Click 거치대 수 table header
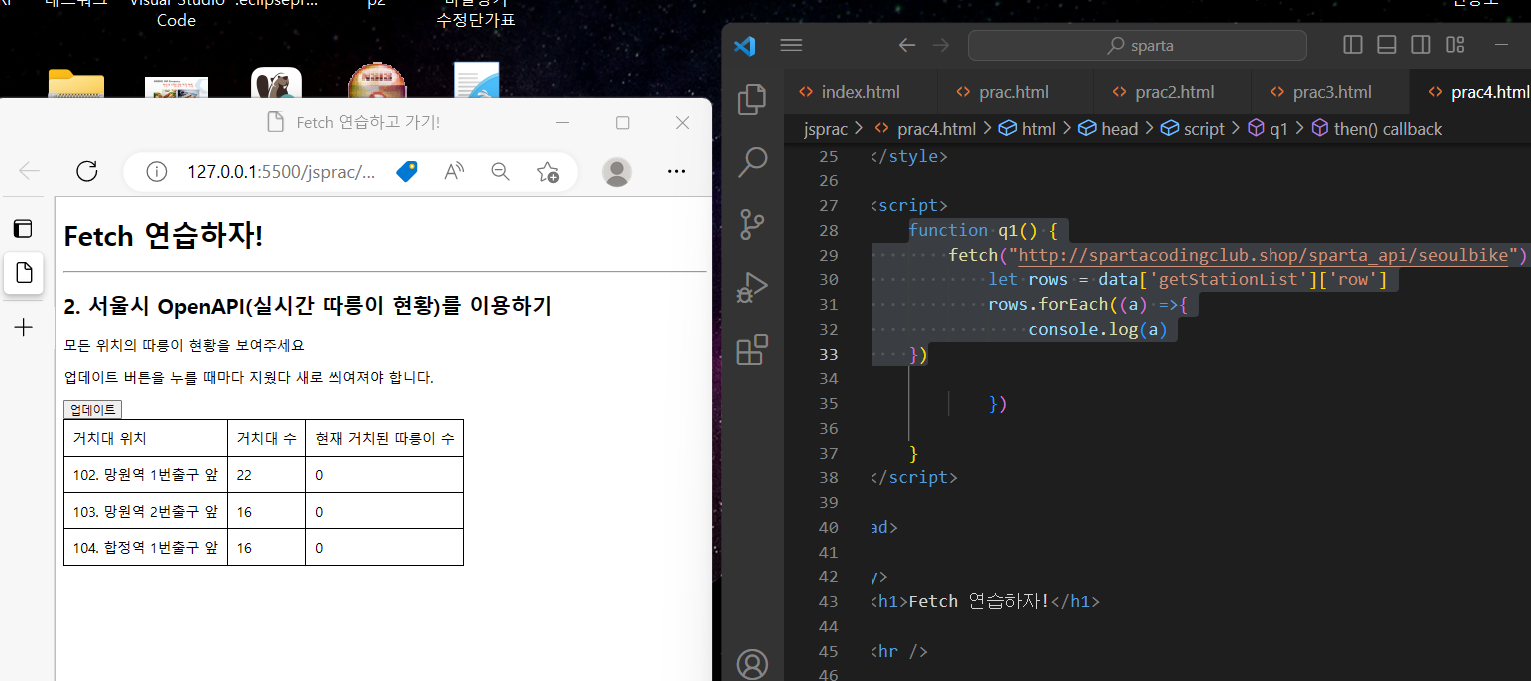This screenshot has width=1531, height=681. pos(266,438)
